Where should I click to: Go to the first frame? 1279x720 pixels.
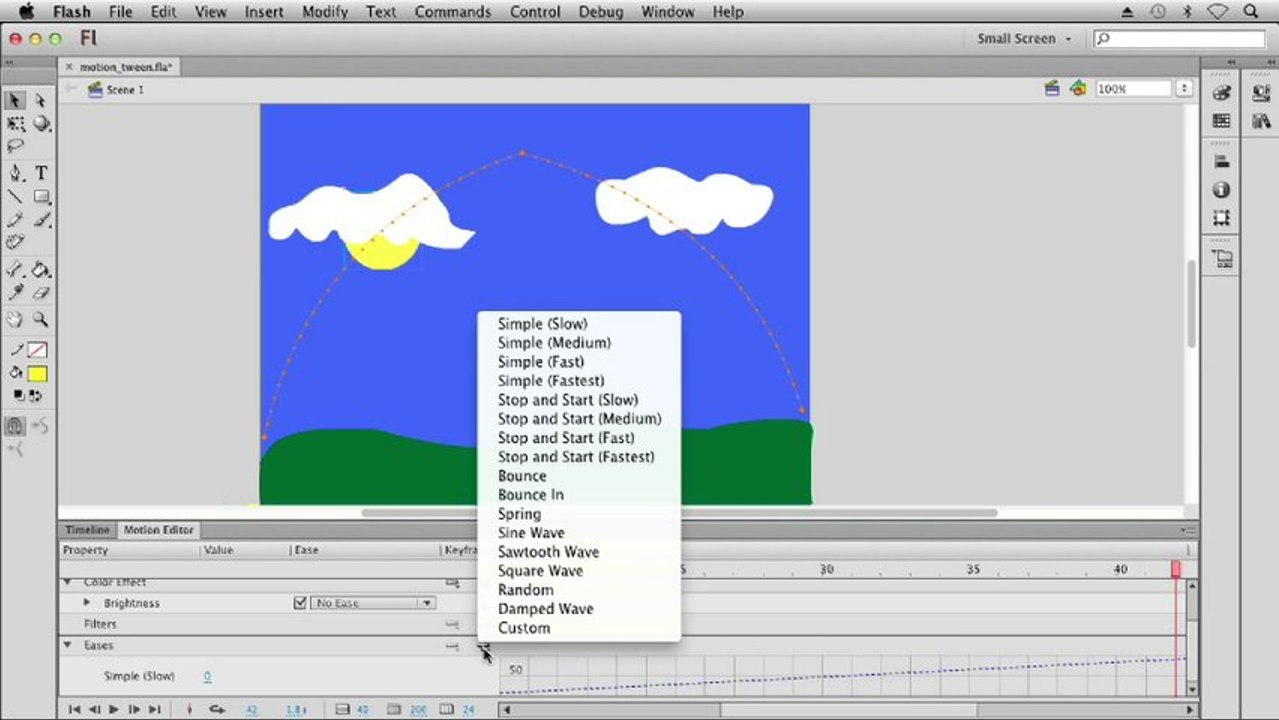tap(74, 709)
